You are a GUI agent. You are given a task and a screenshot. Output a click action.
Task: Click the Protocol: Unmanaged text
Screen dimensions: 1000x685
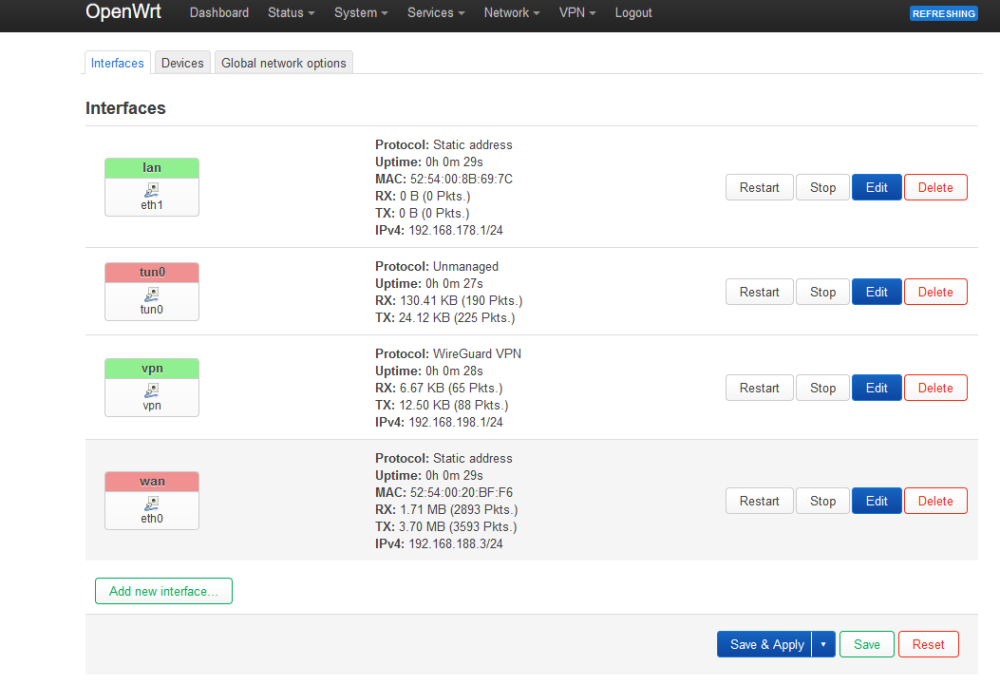click(x=437, y=267)
